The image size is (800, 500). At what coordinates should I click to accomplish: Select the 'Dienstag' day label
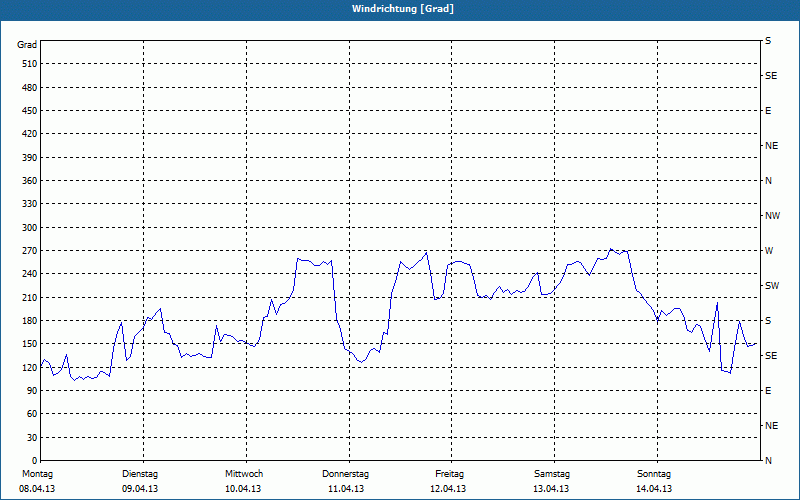point(140,474)
